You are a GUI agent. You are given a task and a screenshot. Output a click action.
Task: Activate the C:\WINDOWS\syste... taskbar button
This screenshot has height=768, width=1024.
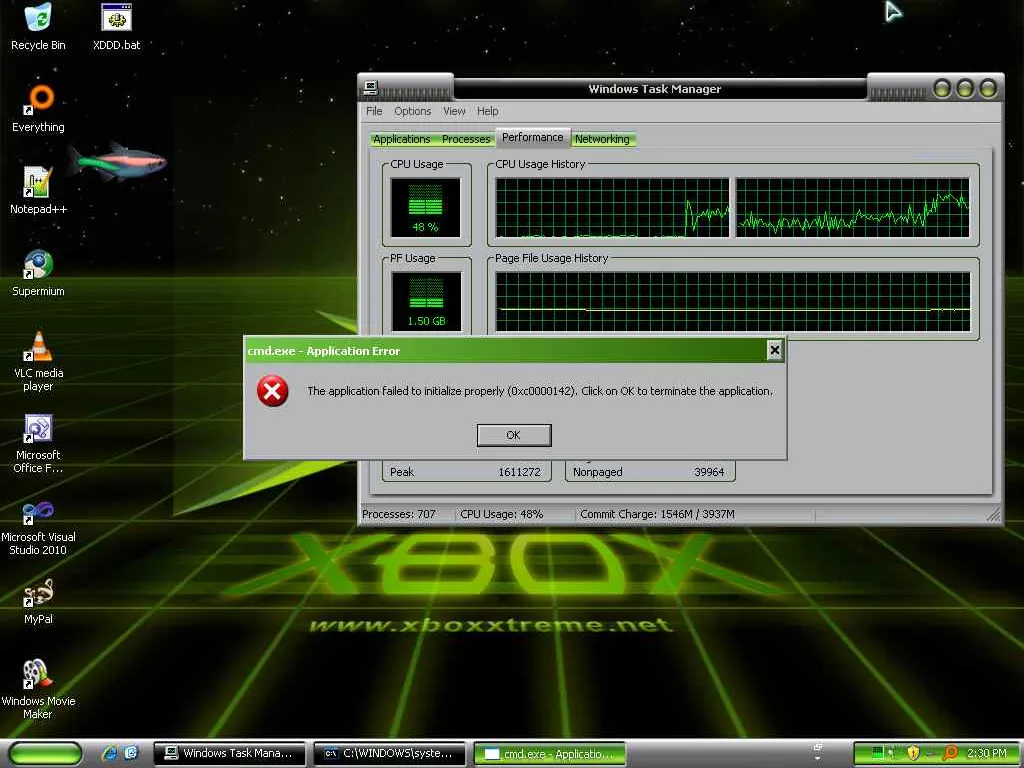390,754
